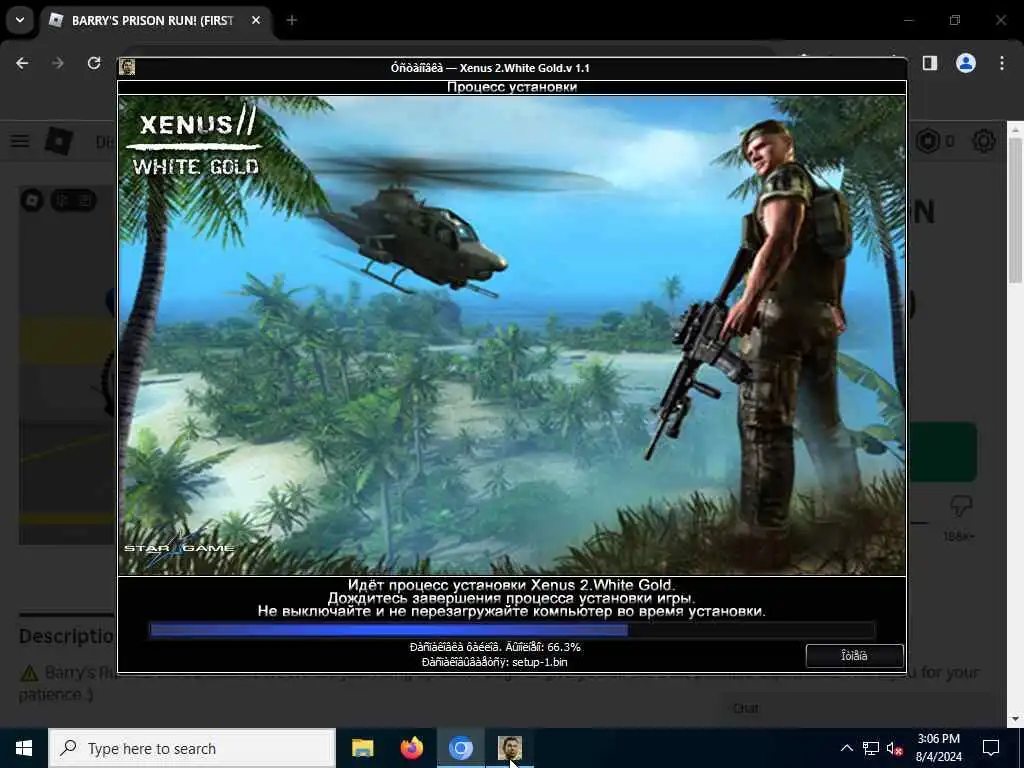This screenshot has width=1024, height=768.
Task: Open File Explorer from taskbar
Action: (x=362, y=748)
